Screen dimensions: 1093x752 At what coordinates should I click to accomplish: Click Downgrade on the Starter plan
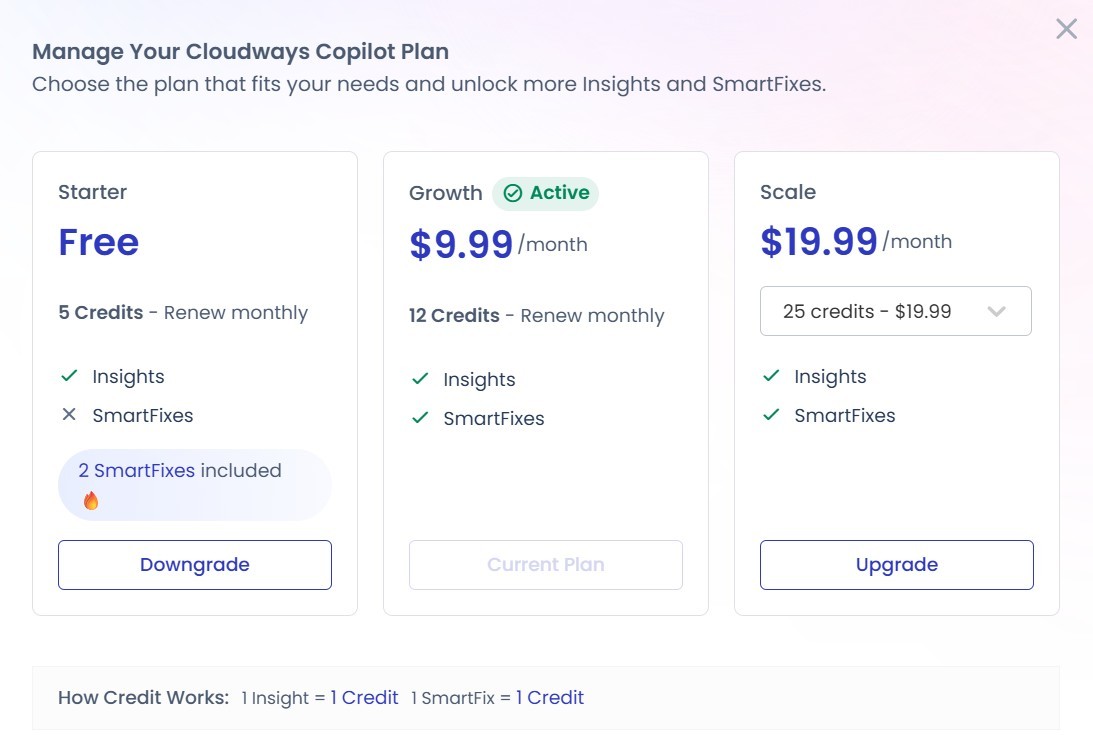click(194, 564)
